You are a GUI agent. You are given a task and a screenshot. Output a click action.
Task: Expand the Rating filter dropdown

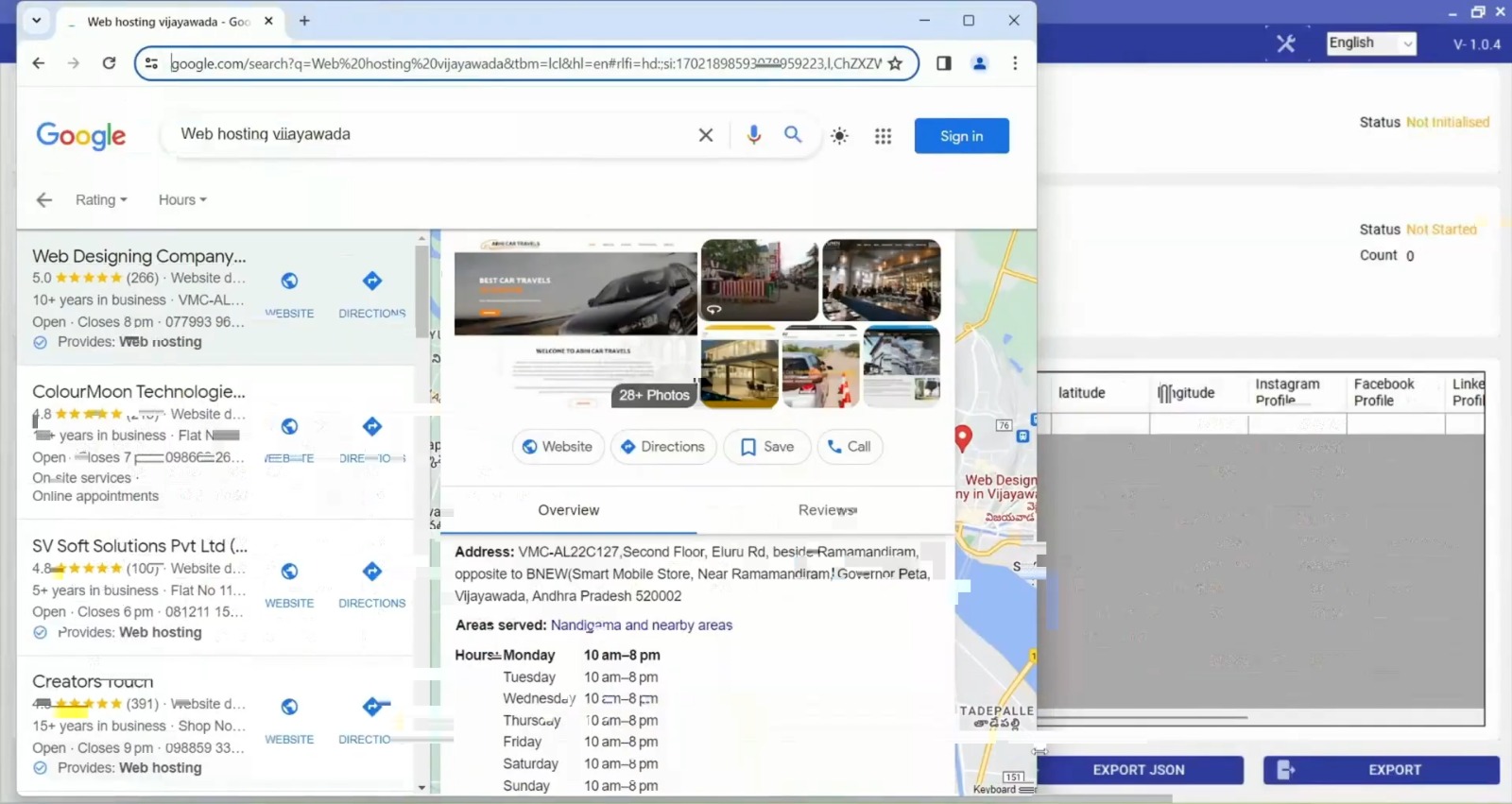[101, 200]
